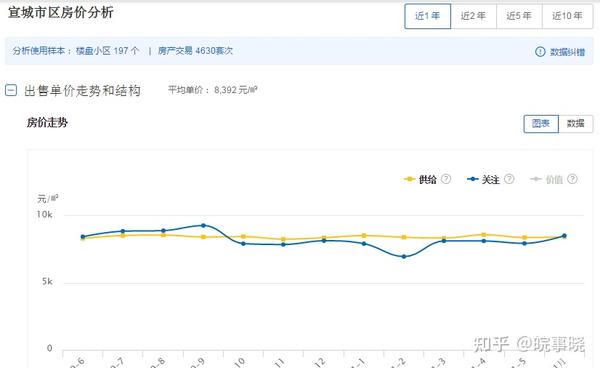This screenshot has width=600, height=368.
Task: Switch to the 近5年 time range
Action: click(x=519, y=16)
